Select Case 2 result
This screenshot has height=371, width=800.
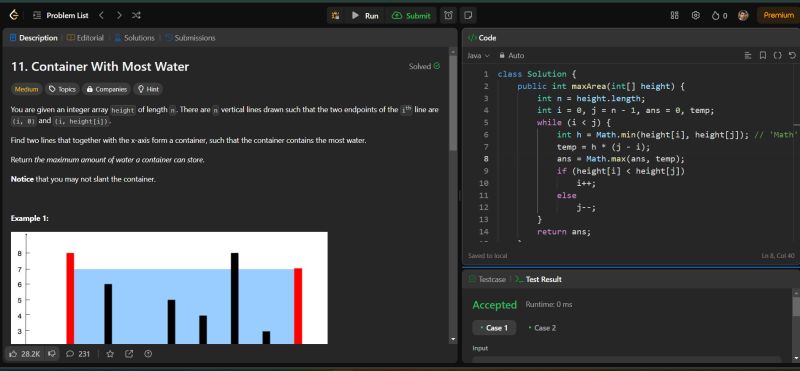(x=542, y=328)
